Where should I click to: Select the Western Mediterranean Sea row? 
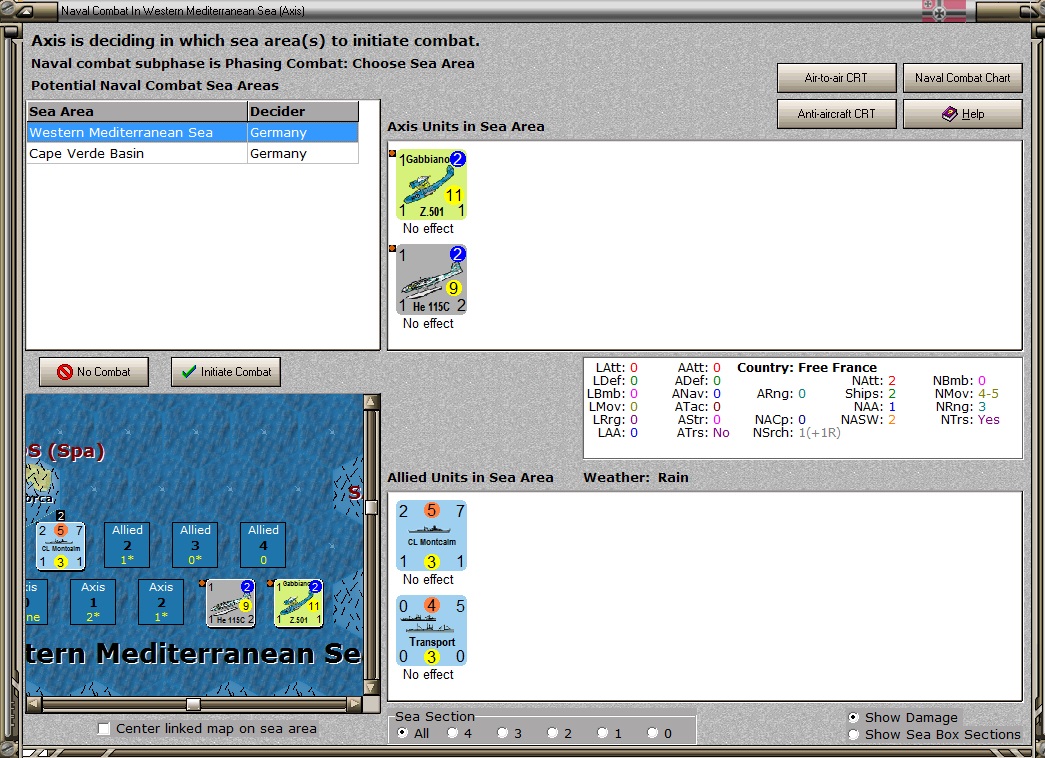[193, 133]
